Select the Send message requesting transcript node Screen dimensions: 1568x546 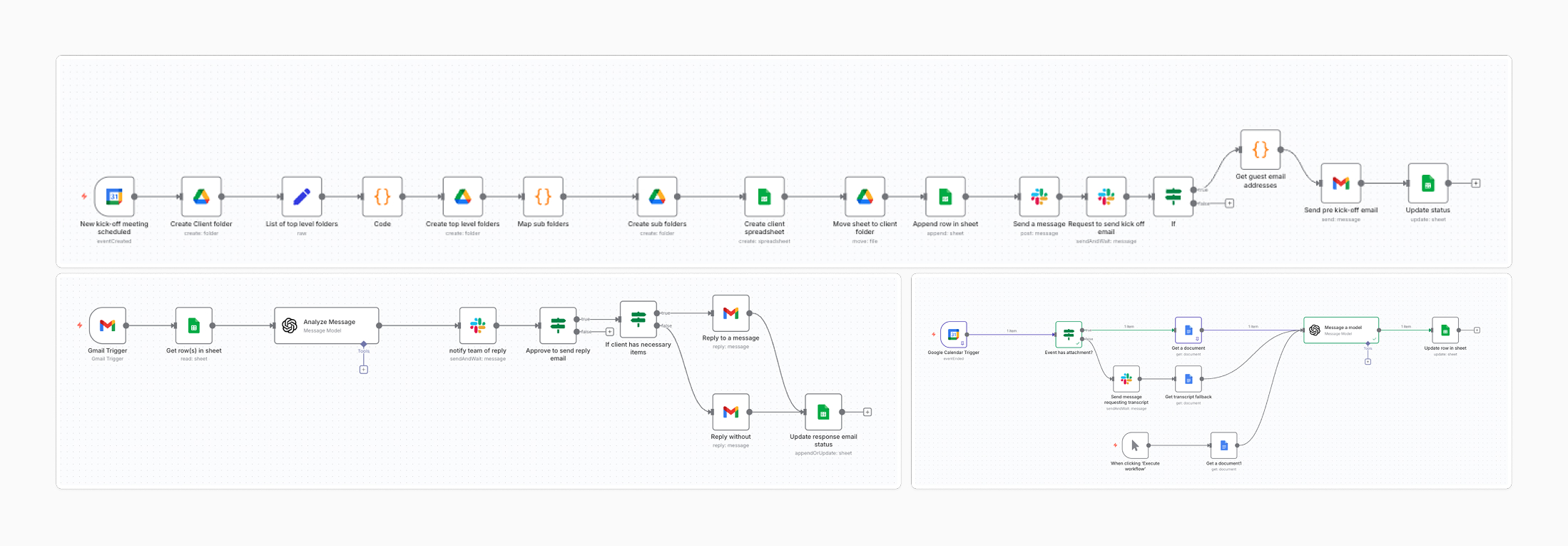[1126, 379]
